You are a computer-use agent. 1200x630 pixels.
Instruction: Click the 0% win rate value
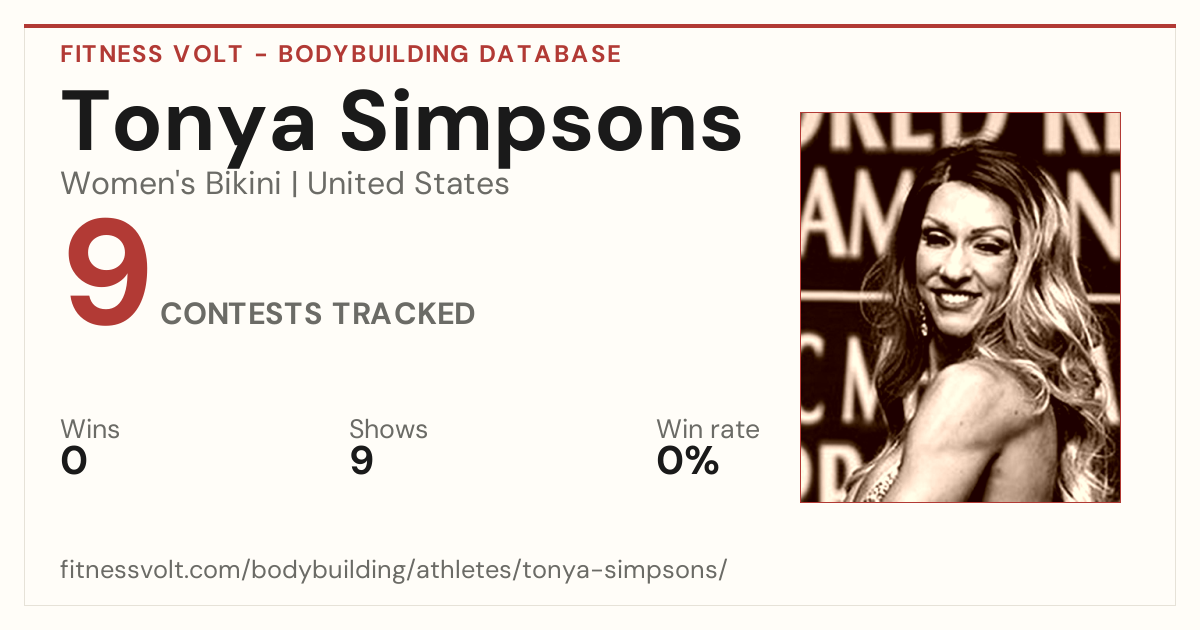[x=688, y=461]
